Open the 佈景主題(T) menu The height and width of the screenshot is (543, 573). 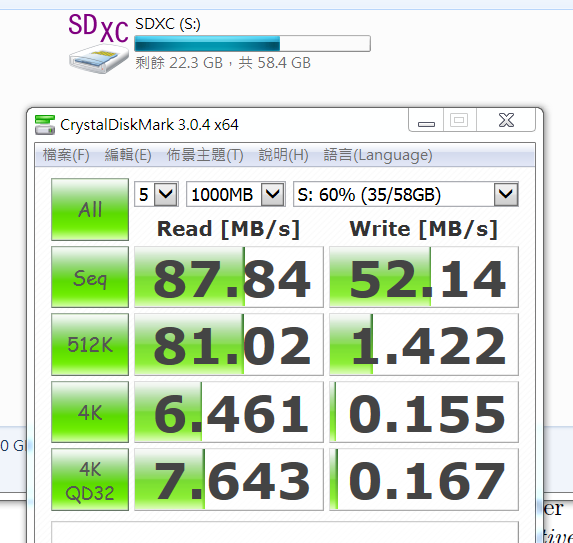pos(205,155)
